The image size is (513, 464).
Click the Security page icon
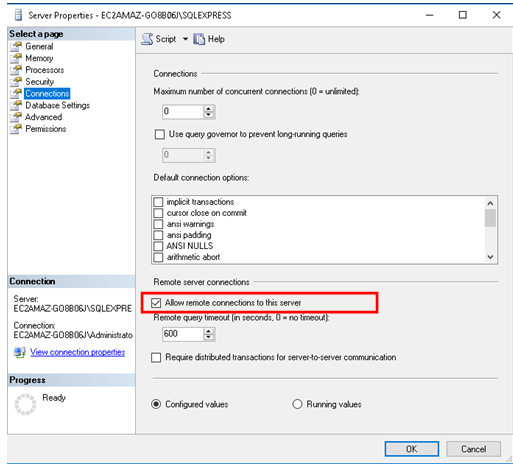(16, 82)
